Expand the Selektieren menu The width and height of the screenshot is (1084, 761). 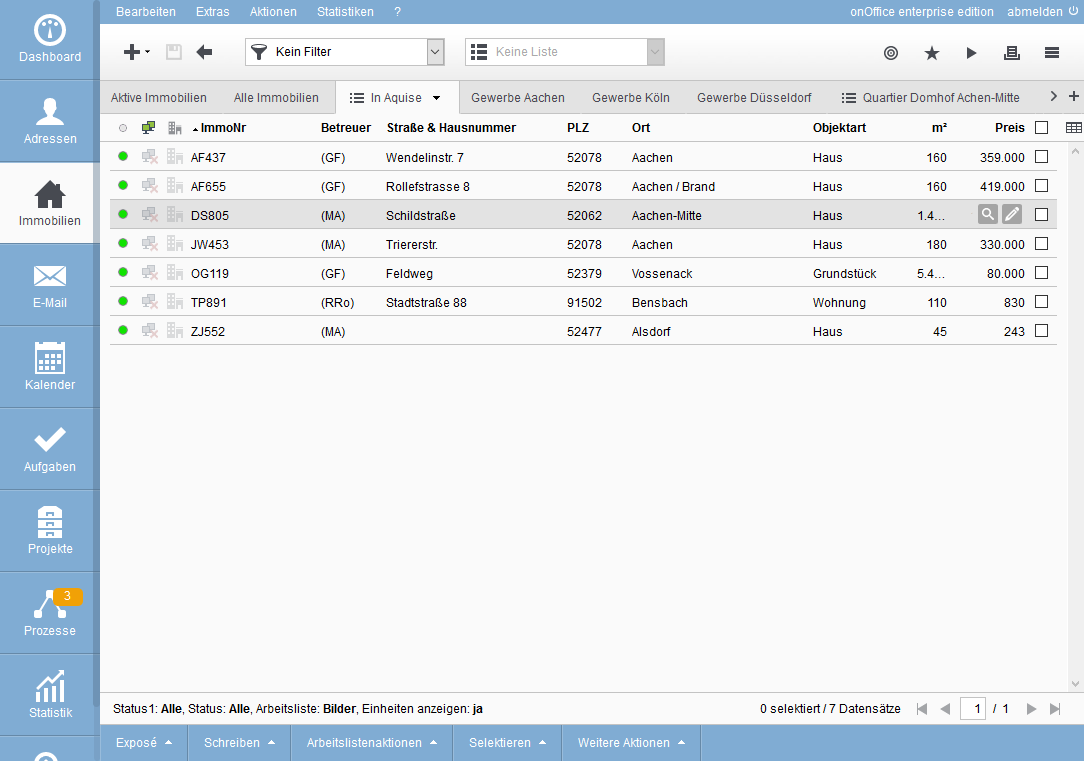pyautogui.click(x=507, y=742)
